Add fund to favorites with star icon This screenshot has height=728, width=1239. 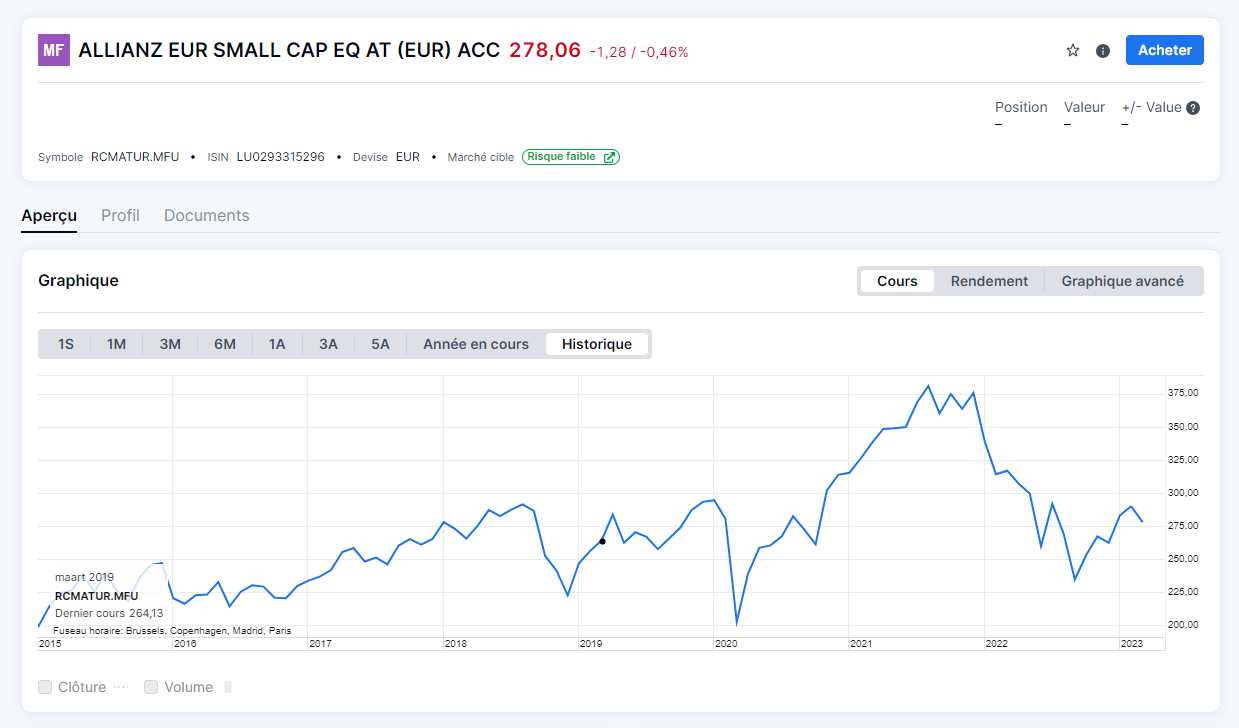click(x=1073, y=50)
